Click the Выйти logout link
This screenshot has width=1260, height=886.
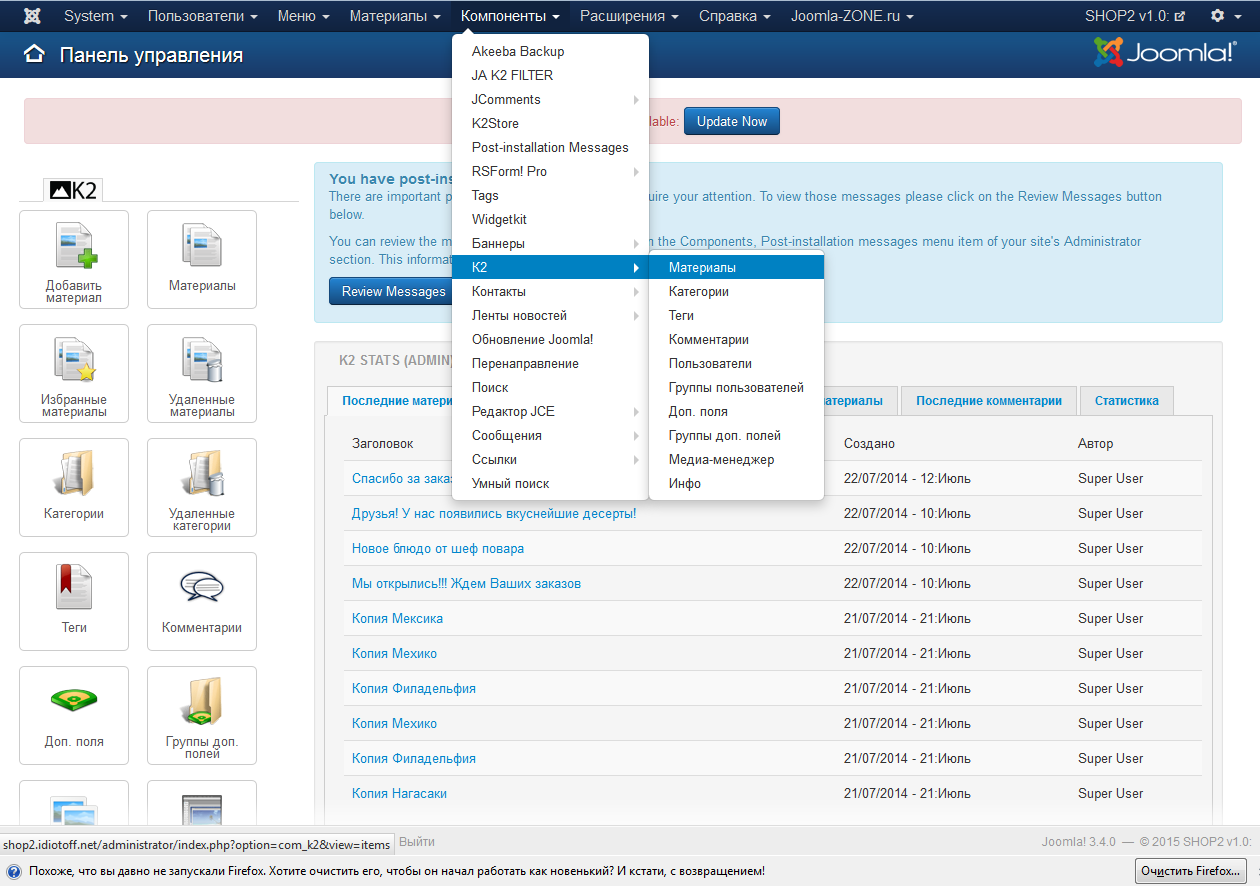click(x=417, y=842)
